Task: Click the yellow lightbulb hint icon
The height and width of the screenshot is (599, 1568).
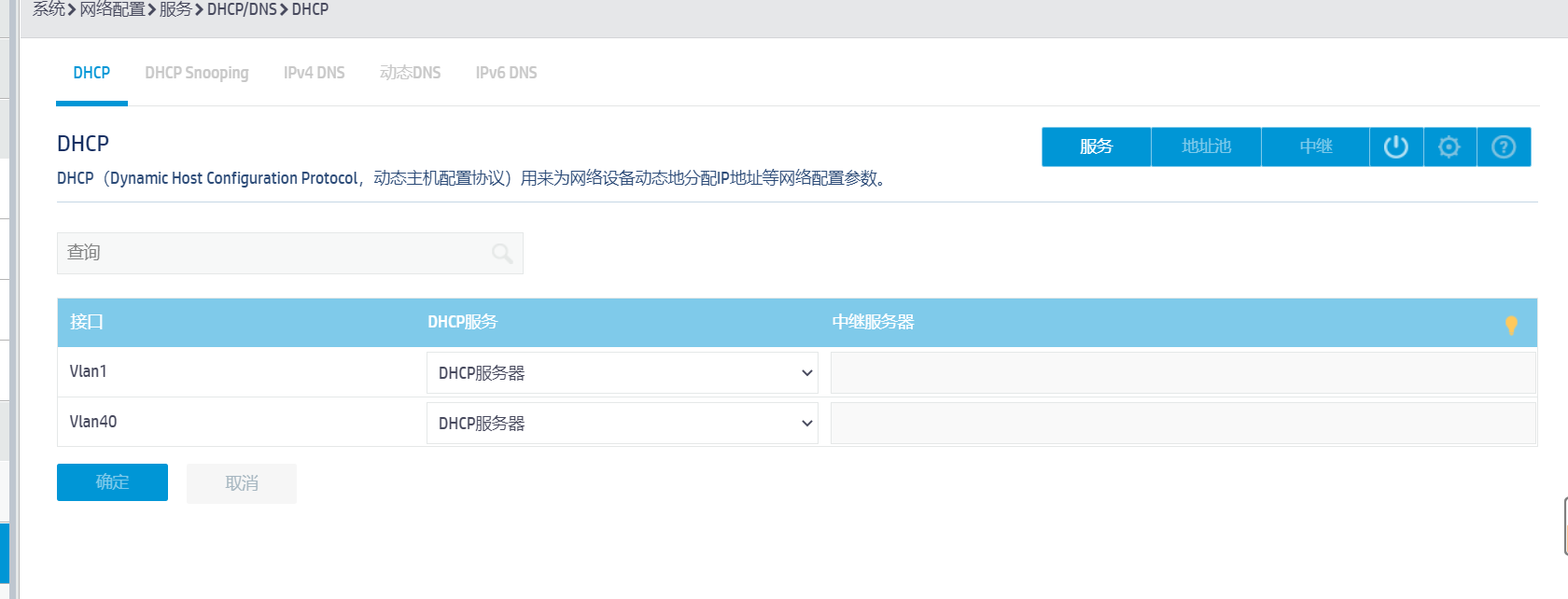Action: [x=1510, y=325]
